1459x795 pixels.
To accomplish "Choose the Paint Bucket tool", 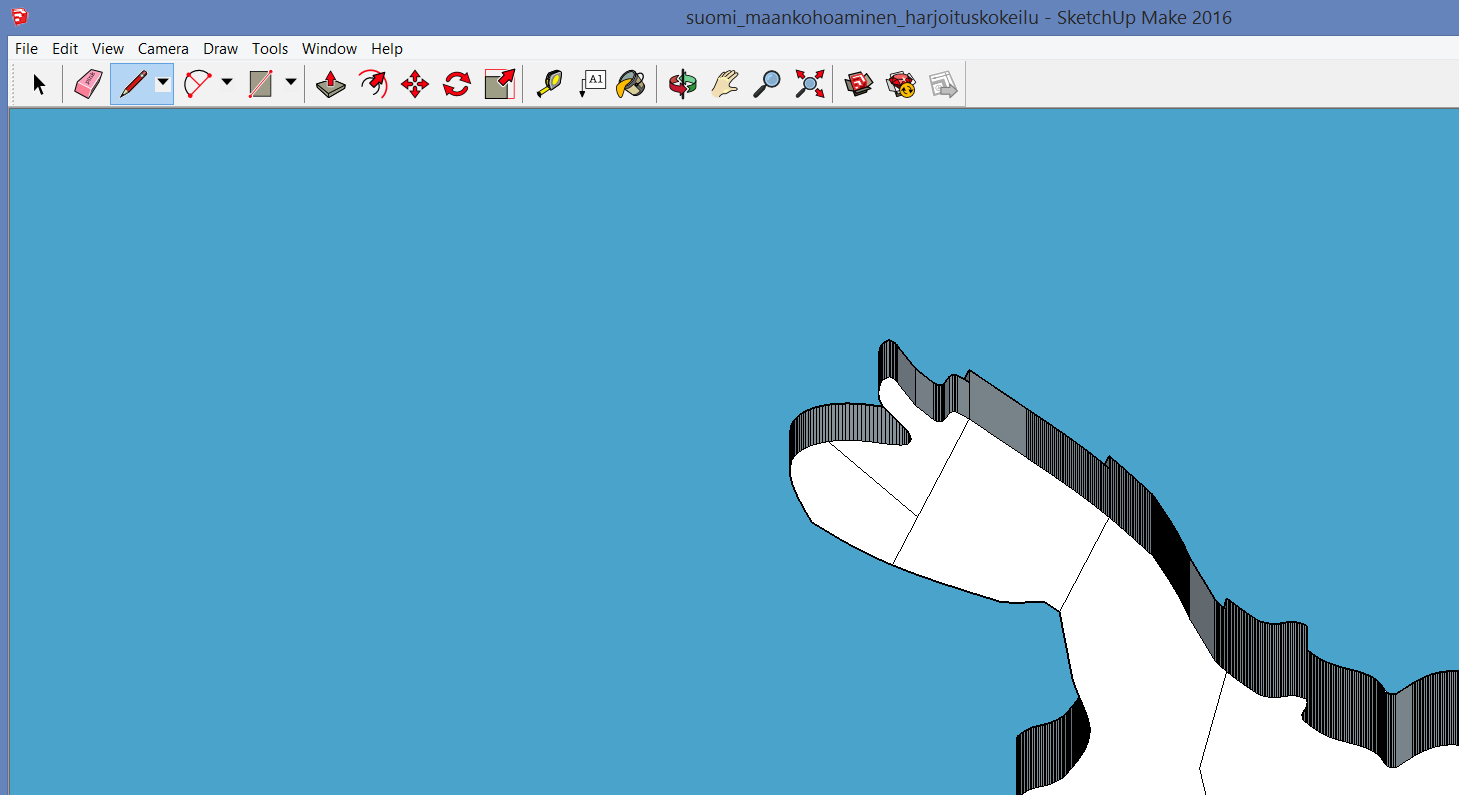I will [x=631, y=84].
